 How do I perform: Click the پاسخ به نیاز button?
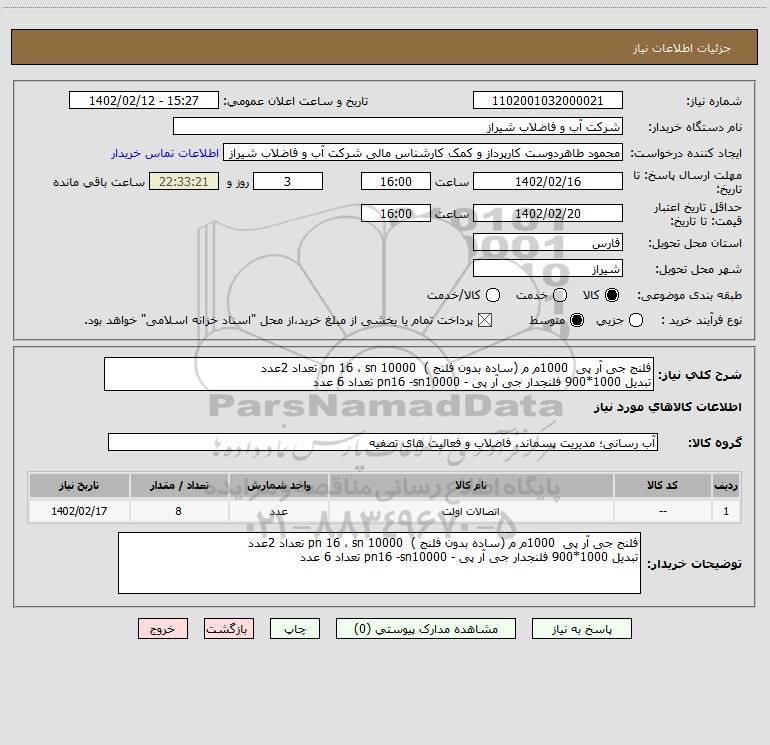[x=581, y=629]
